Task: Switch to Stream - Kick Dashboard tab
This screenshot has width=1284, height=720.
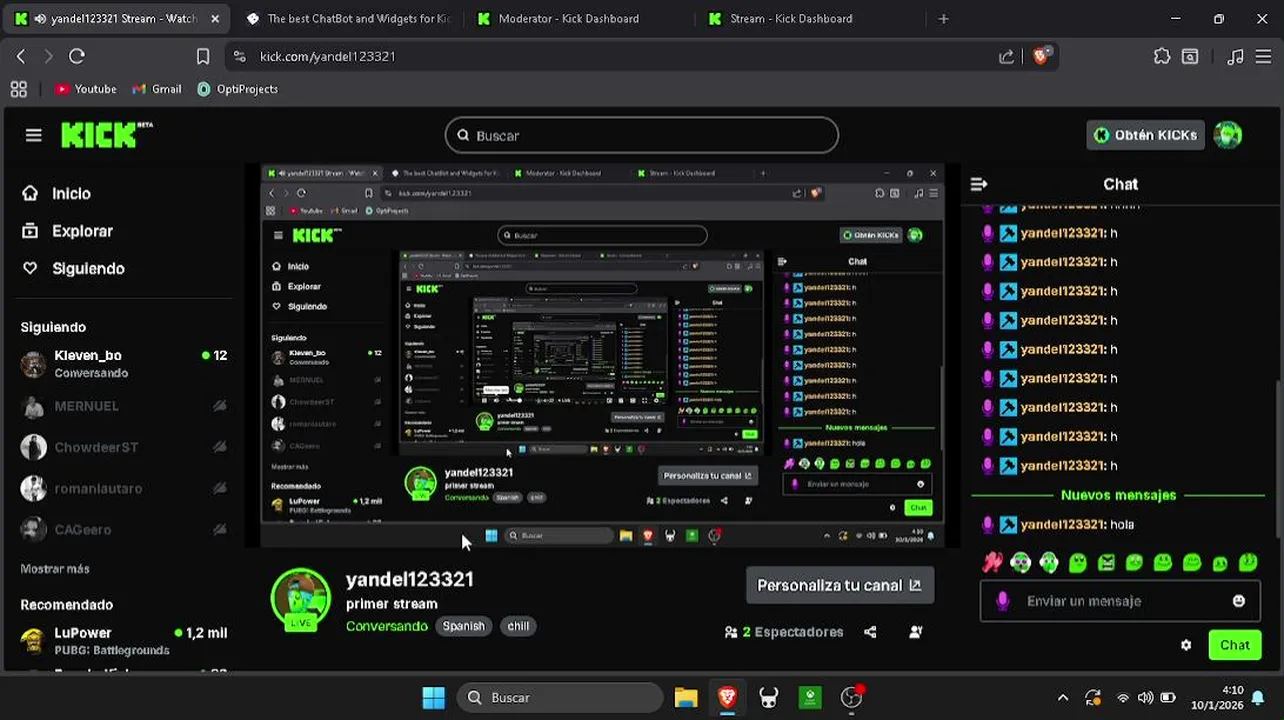Action: pyautogui.click(x=791, y=18)
